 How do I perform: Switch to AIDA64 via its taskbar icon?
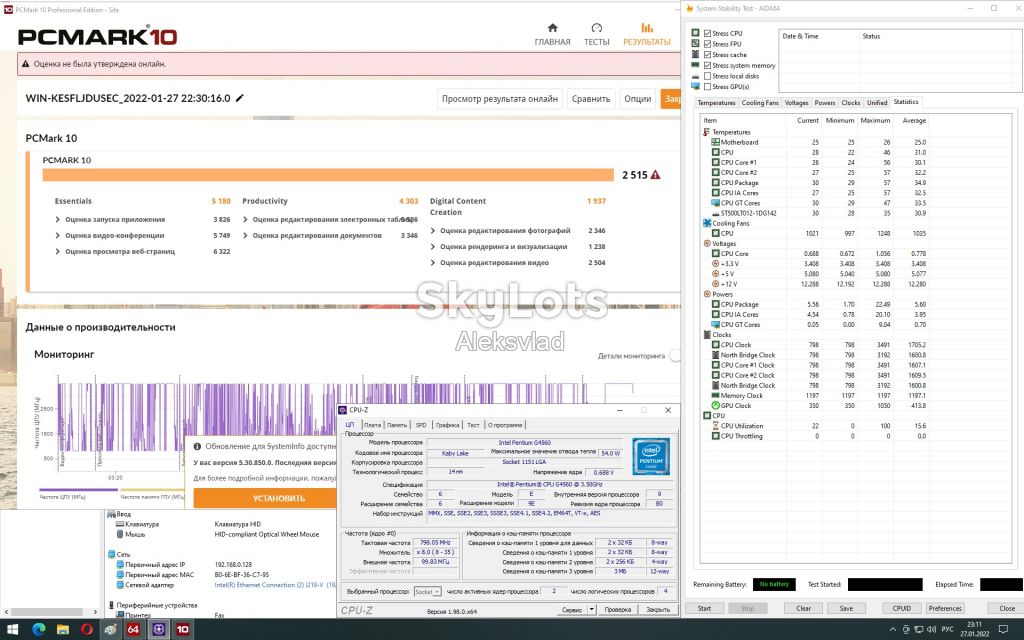[x=134, y=630]
